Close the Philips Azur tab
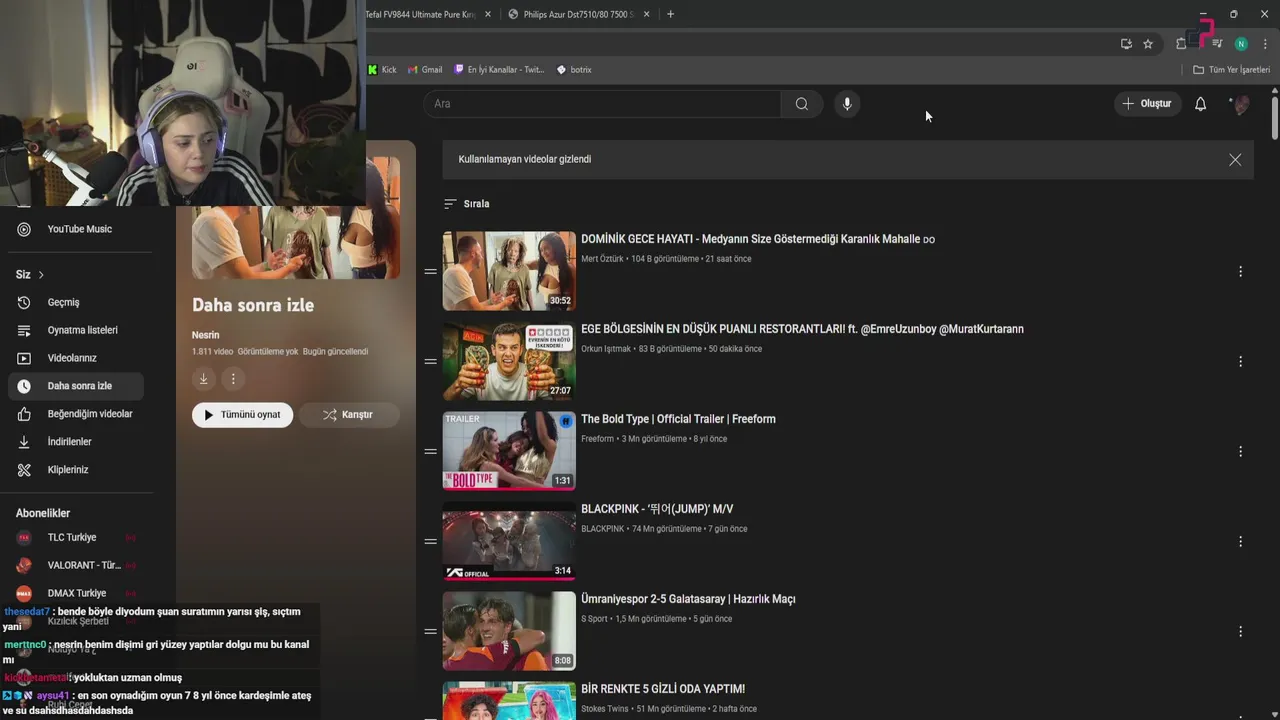 647,14
